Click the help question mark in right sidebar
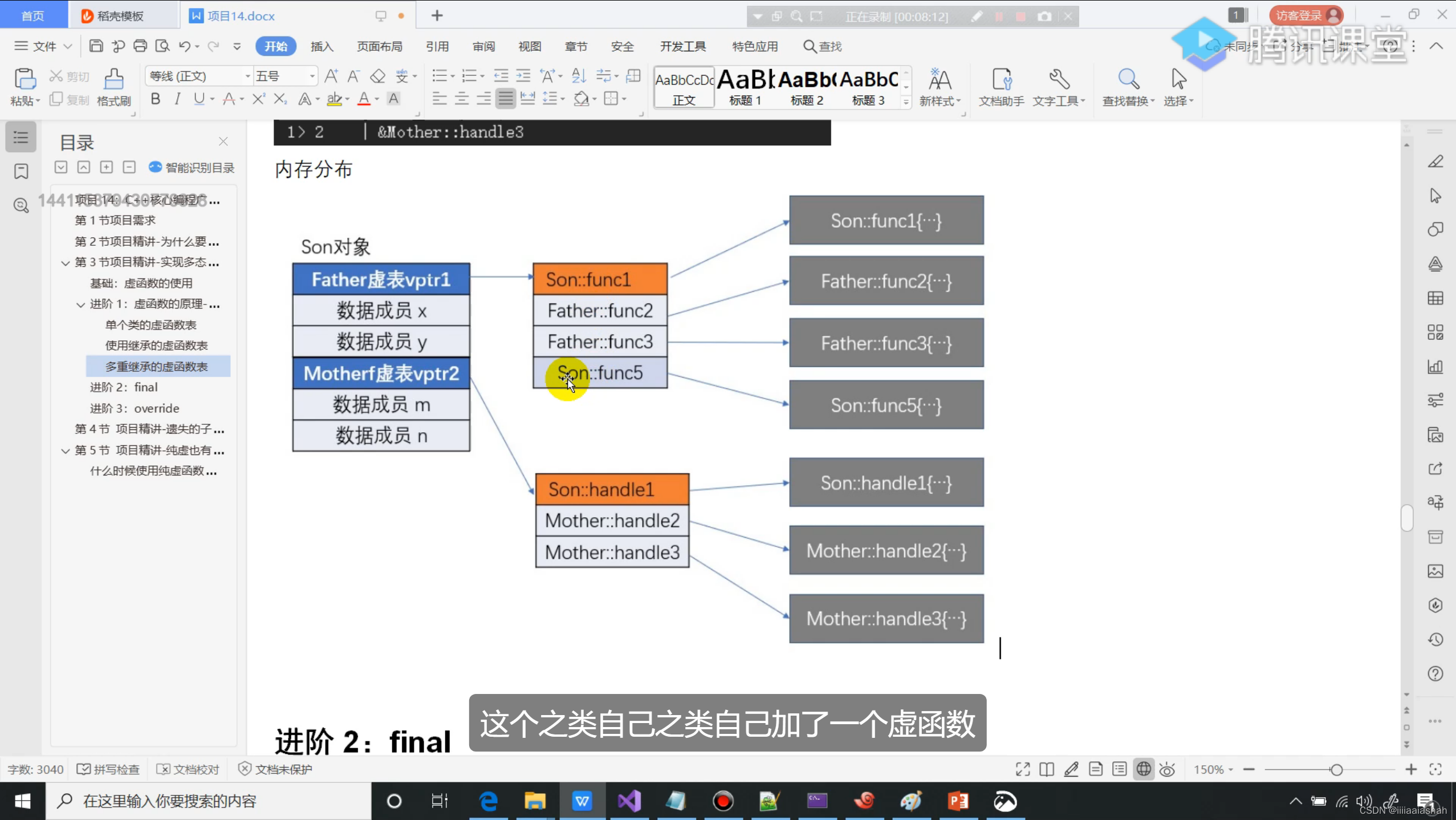The height and width of the screenshot is (820, 1456). click(1435, 674)
